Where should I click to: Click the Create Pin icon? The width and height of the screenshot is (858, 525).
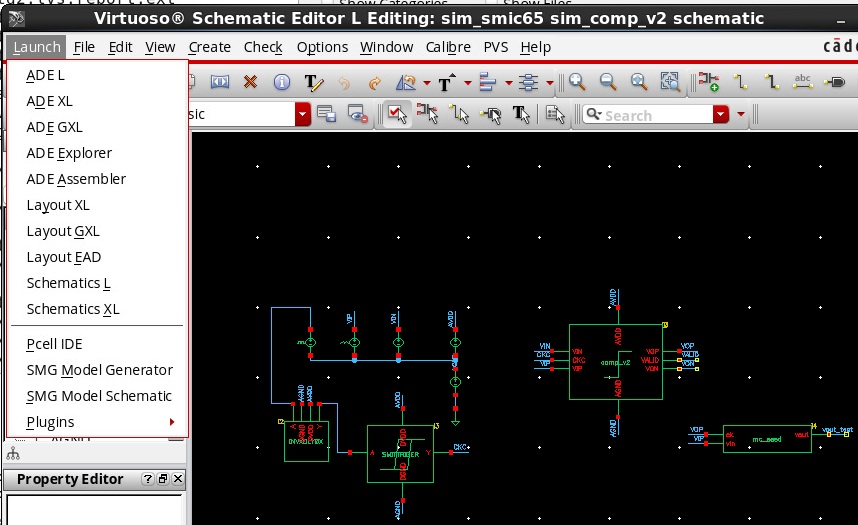pyautogui.click(x=834, y=82)
